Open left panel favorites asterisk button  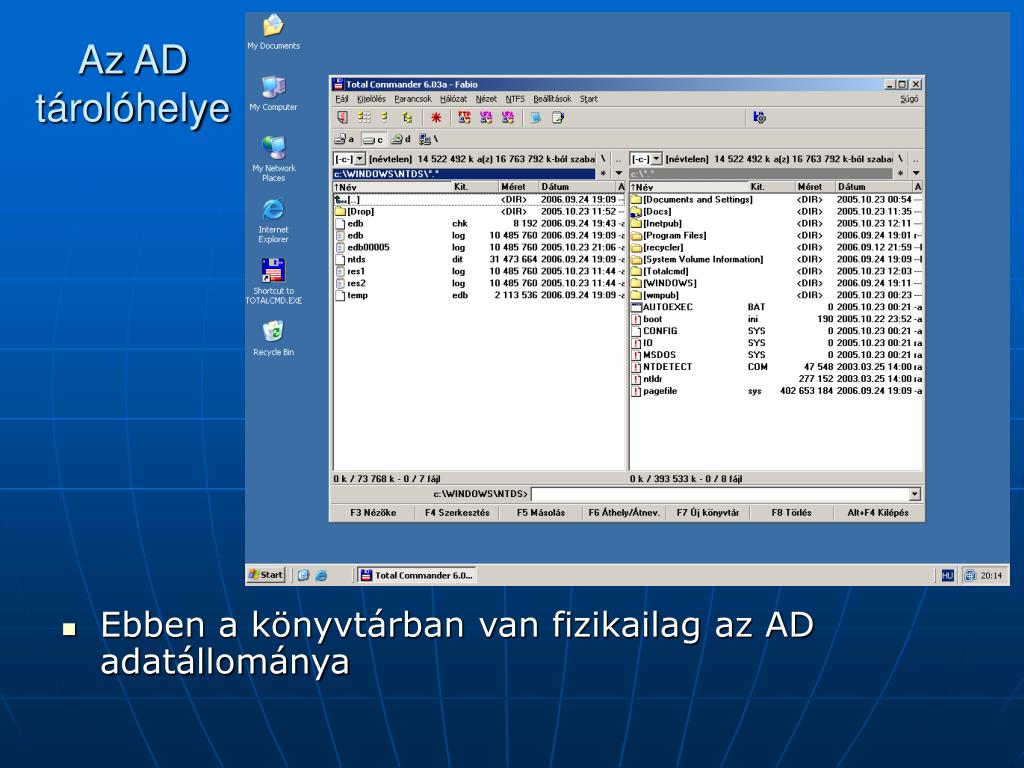point(603,173)
